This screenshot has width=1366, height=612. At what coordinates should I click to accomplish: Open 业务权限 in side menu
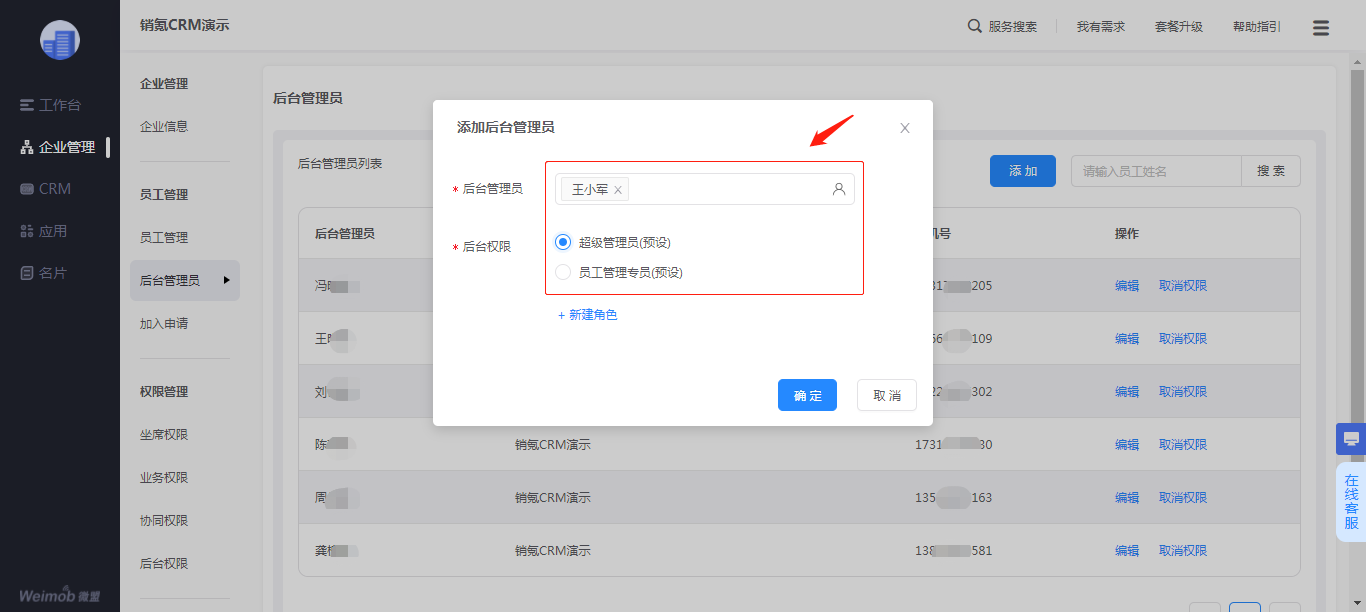click(x=164, y=478)
